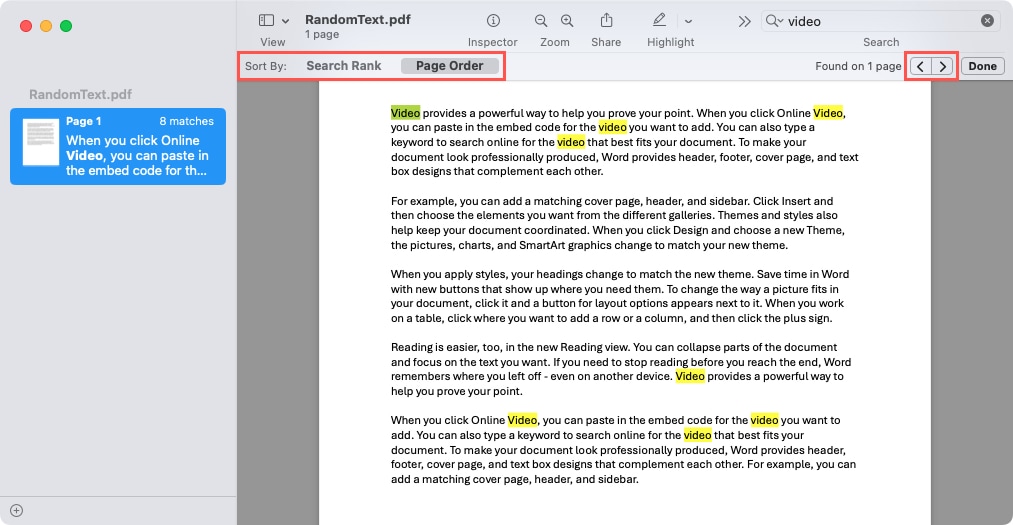Click the RandomText.pdf sidebar heading

point(80,94)
